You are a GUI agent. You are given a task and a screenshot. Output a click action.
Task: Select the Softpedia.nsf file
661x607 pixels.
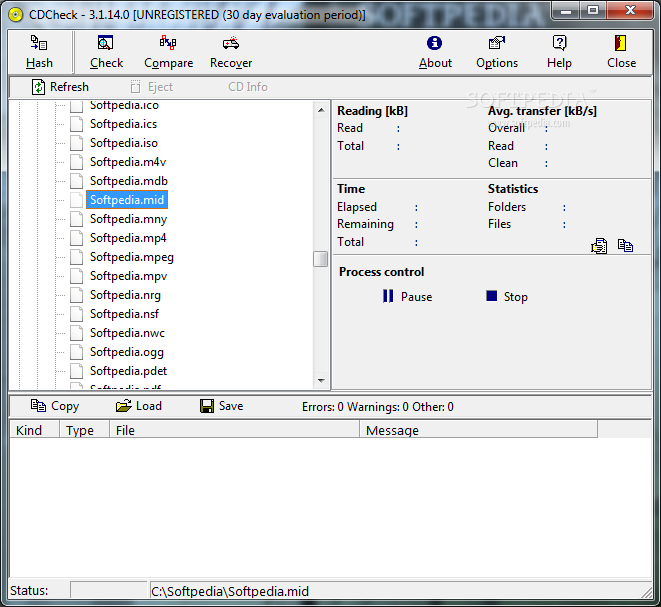124,314
